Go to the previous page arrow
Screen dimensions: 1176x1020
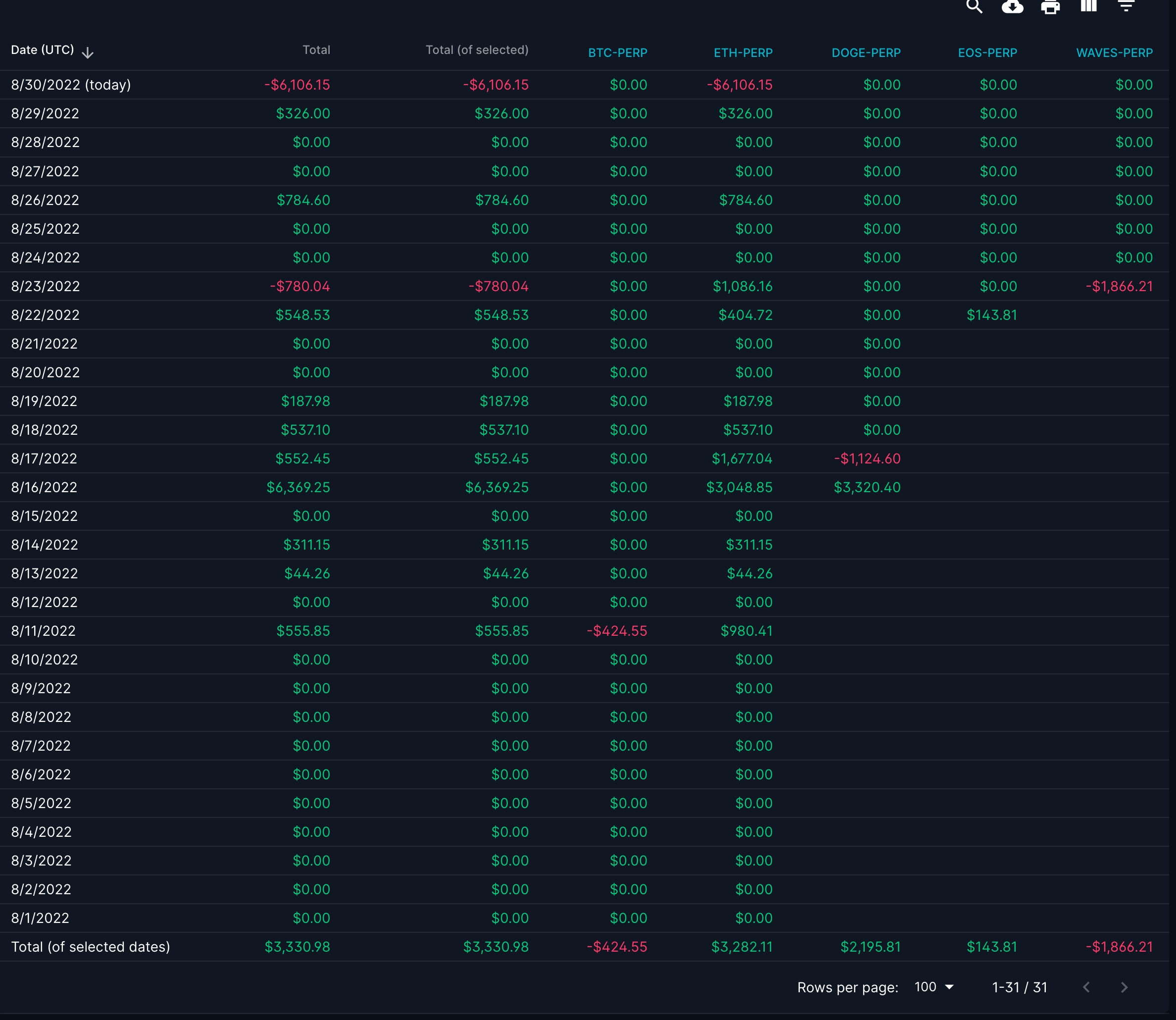[1086, 987]
